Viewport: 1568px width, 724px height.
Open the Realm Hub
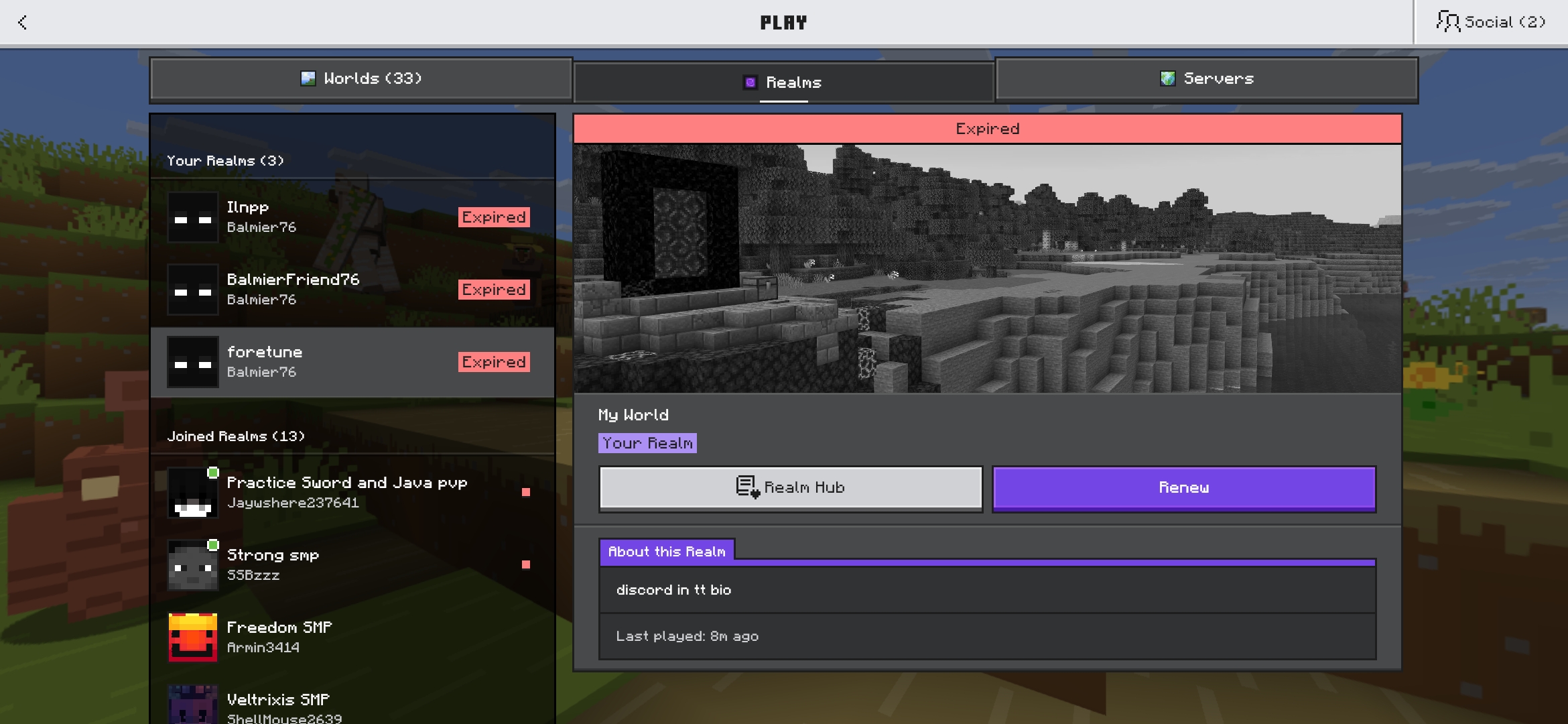coord(791,488)
